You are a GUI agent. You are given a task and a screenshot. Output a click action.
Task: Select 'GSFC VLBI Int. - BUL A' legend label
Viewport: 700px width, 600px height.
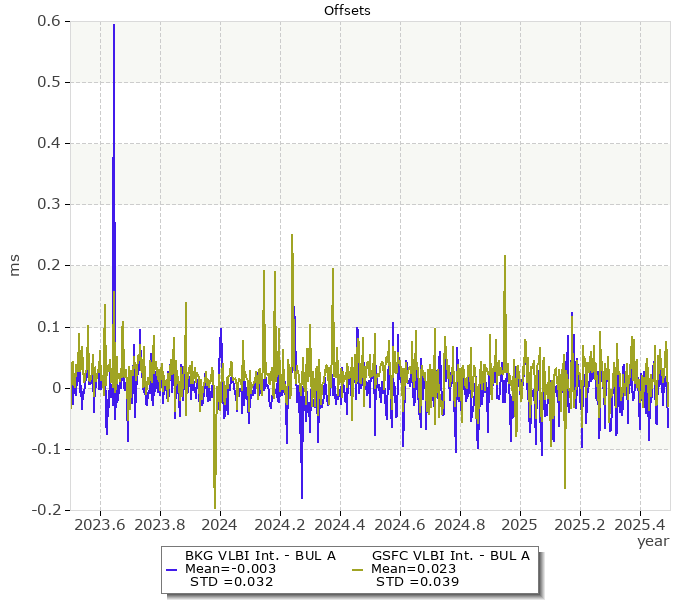tap(451, 556)
